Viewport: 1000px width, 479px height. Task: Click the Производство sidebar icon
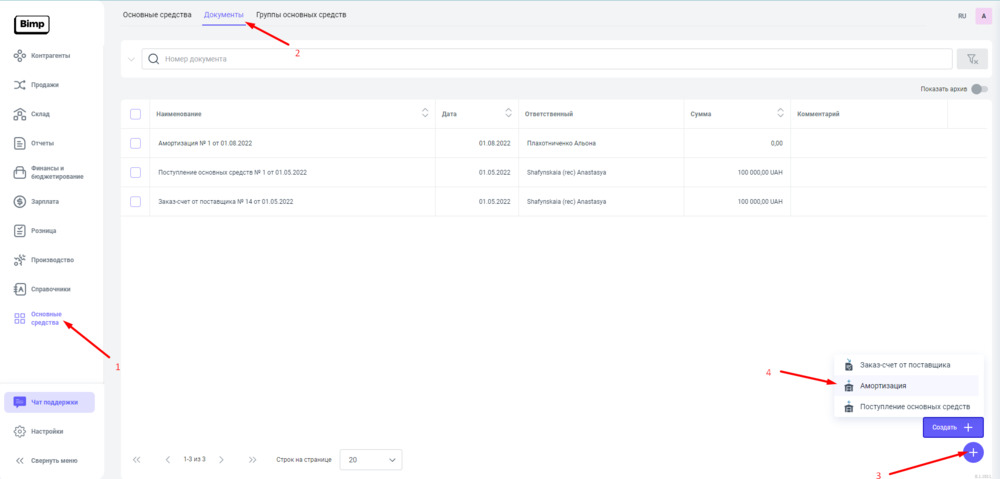click(19, 260)
